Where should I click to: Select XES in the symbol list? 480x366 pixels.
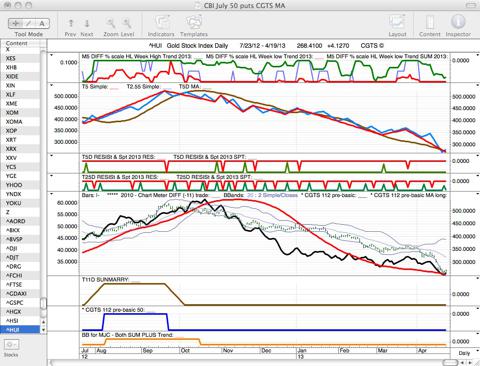coord(21,58)
